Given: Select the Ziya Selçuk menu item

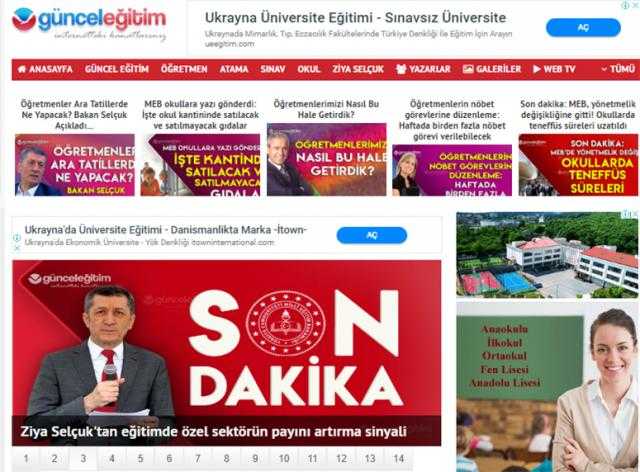Looking at the screenshot, I should (x=358, y=69).
